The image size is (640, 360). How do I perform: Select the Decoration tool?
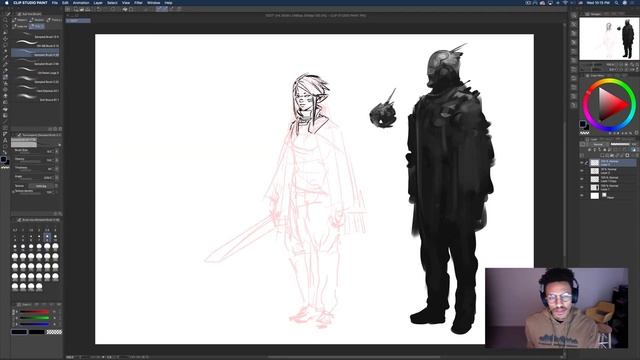point(5,89)
